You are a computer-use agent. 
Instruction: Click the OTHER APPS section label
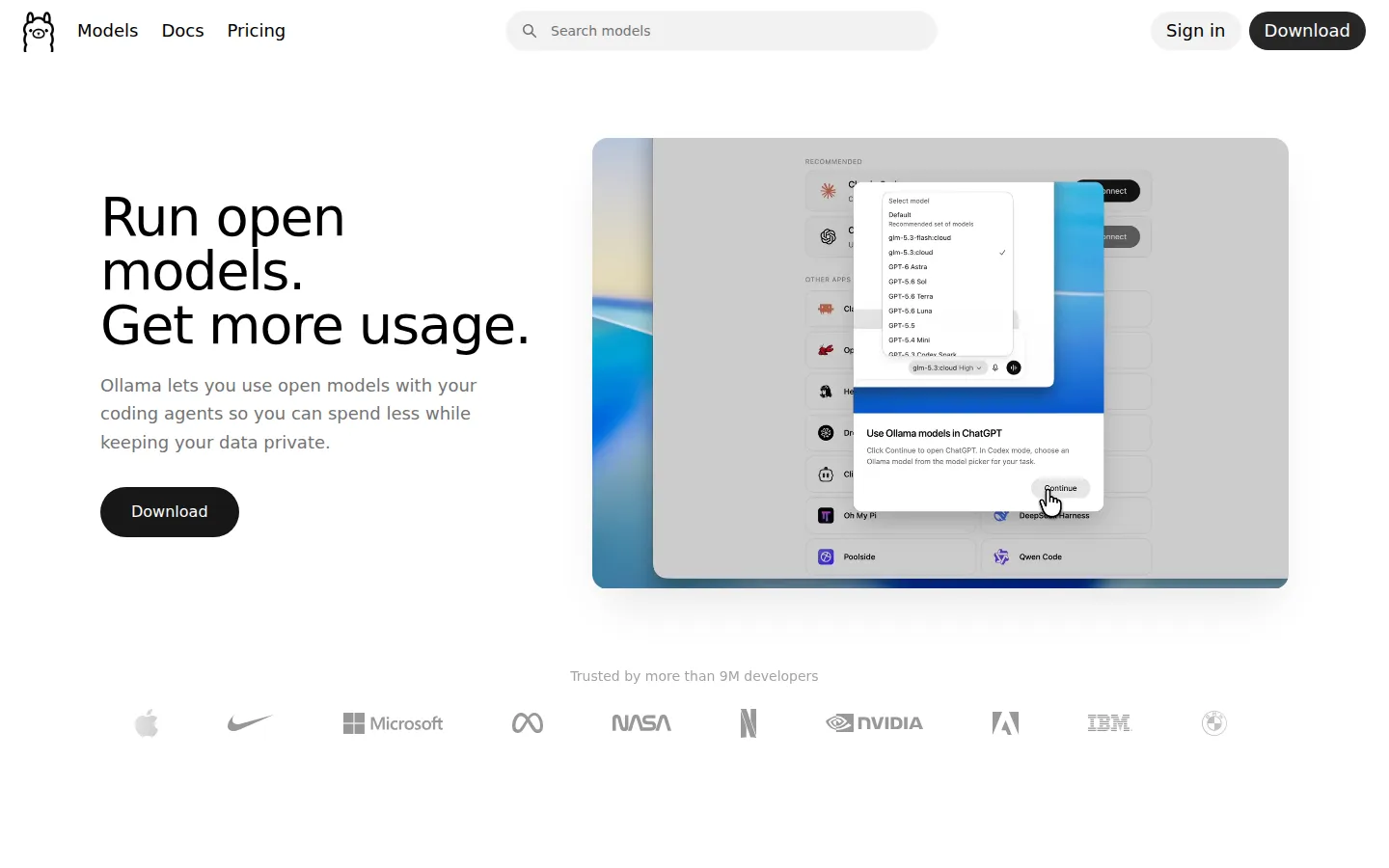click(x=828, y=280)
